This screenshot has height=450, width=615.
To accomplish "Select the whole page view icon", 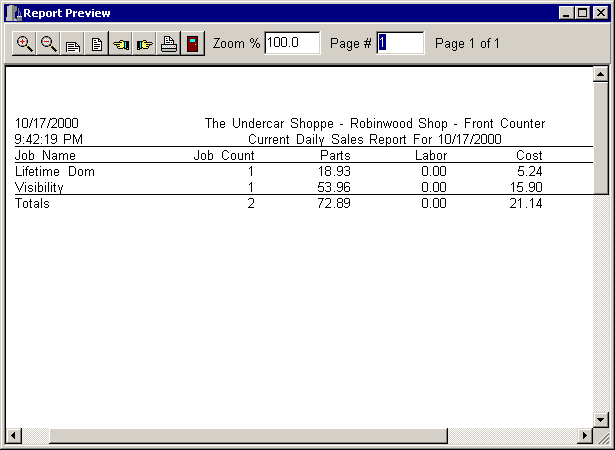I will 97,44.
